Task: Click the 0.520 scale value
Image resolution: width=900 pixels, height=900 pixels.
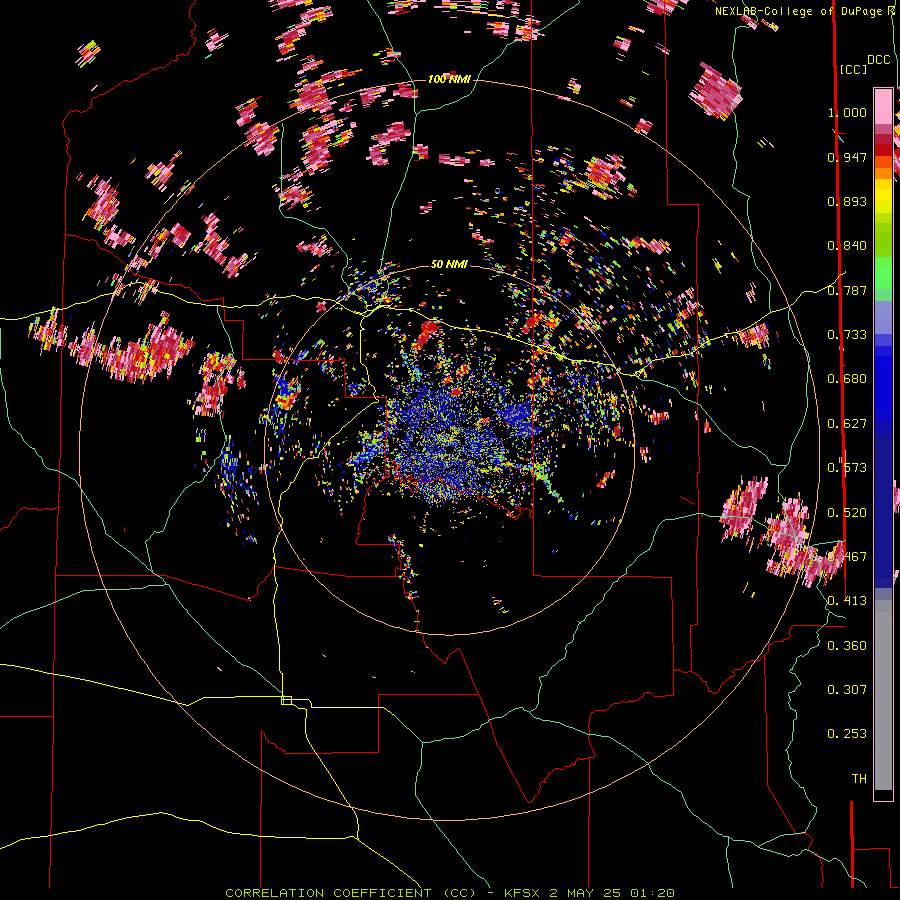Action: click(847, 513)
